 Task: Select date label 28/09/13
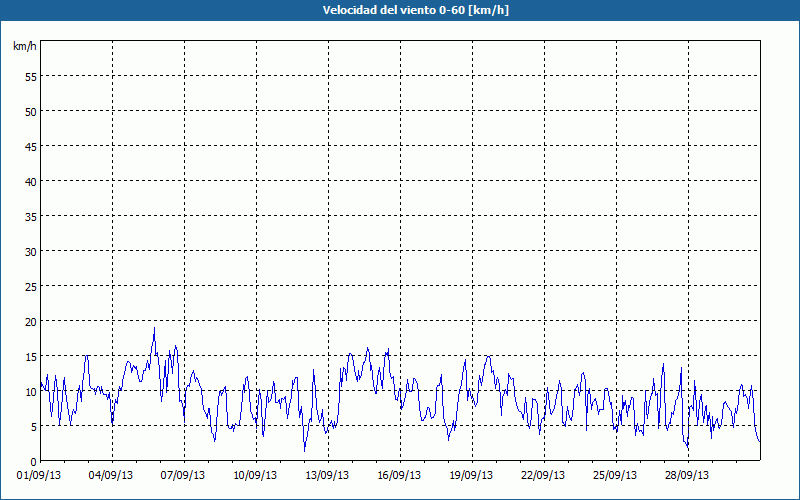(687, 476)
